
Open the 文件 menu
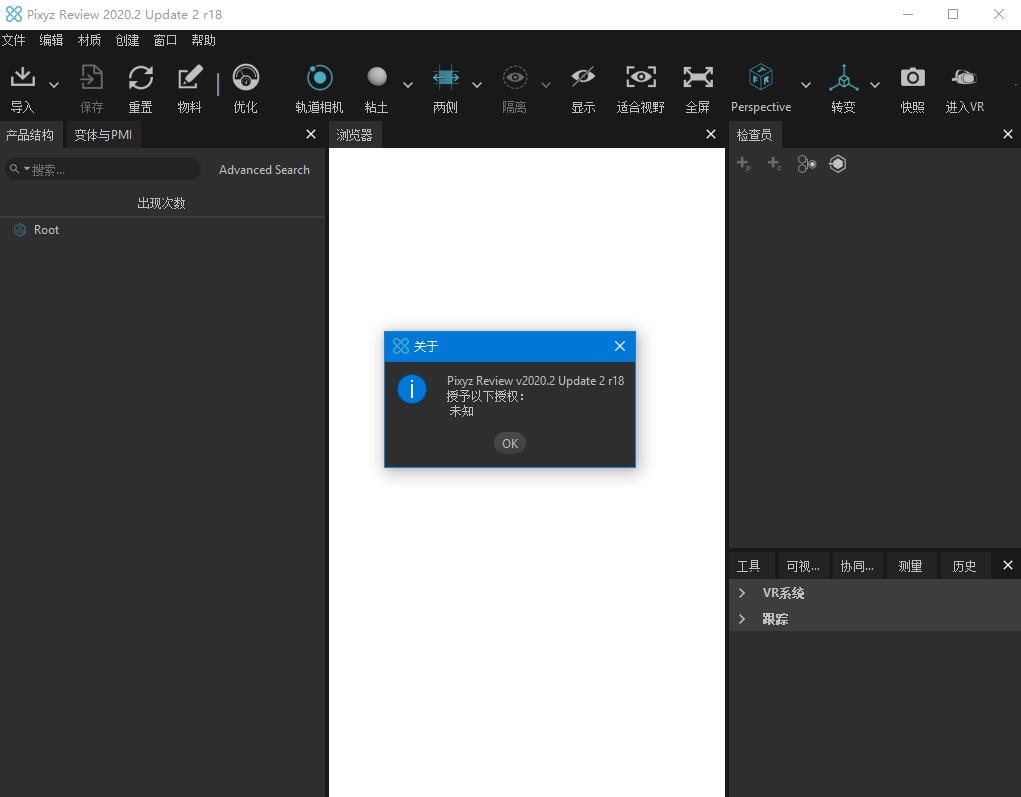pyautogui.click(x=13, y=40)
